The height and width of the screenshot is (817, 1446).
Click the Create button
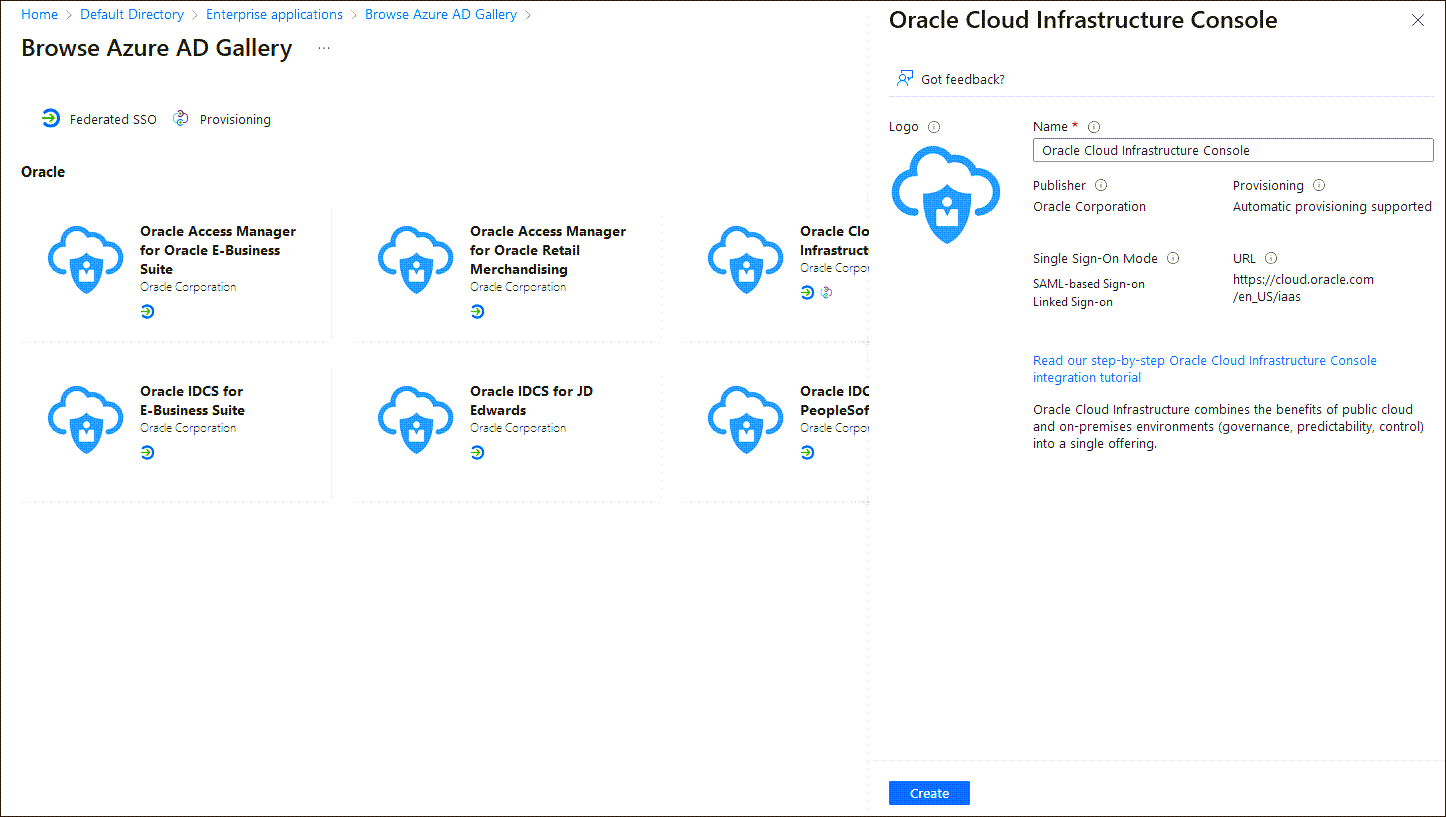coord(929,793)
